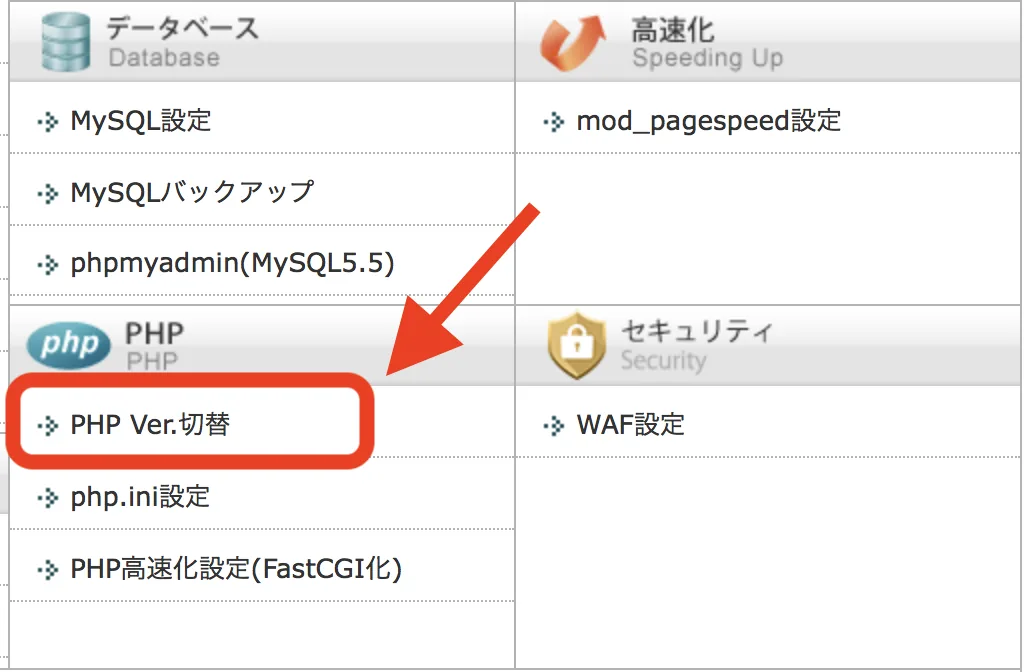Open the mod_pagespeed設定 link

tap(708, 121)
